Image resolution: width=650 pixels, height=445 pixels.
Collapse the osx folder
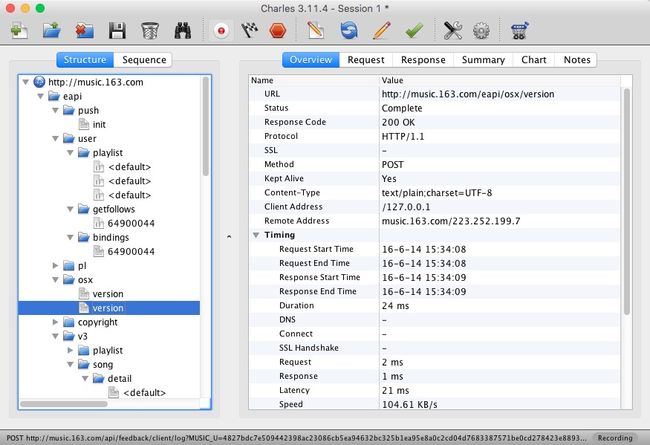55,280
